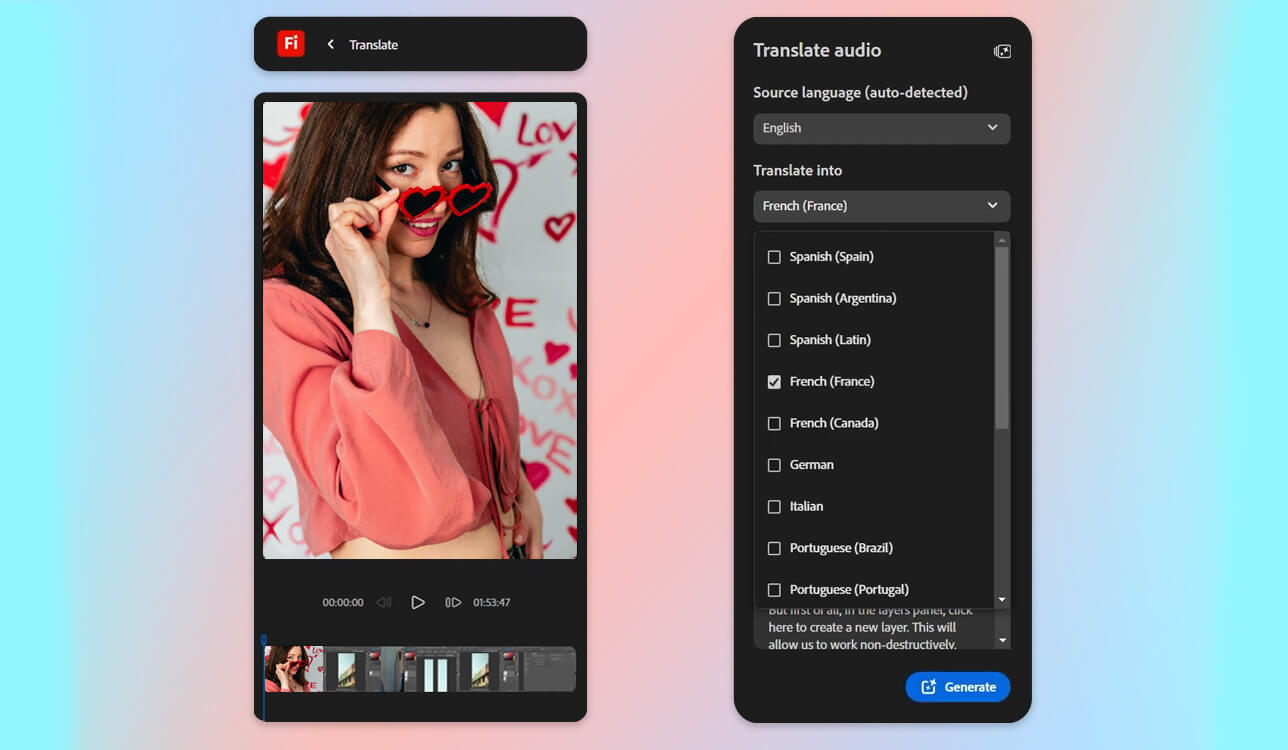This screenshot has height=750, width=1288.
Task: Check Italian in the list
Action: (774, 506)
